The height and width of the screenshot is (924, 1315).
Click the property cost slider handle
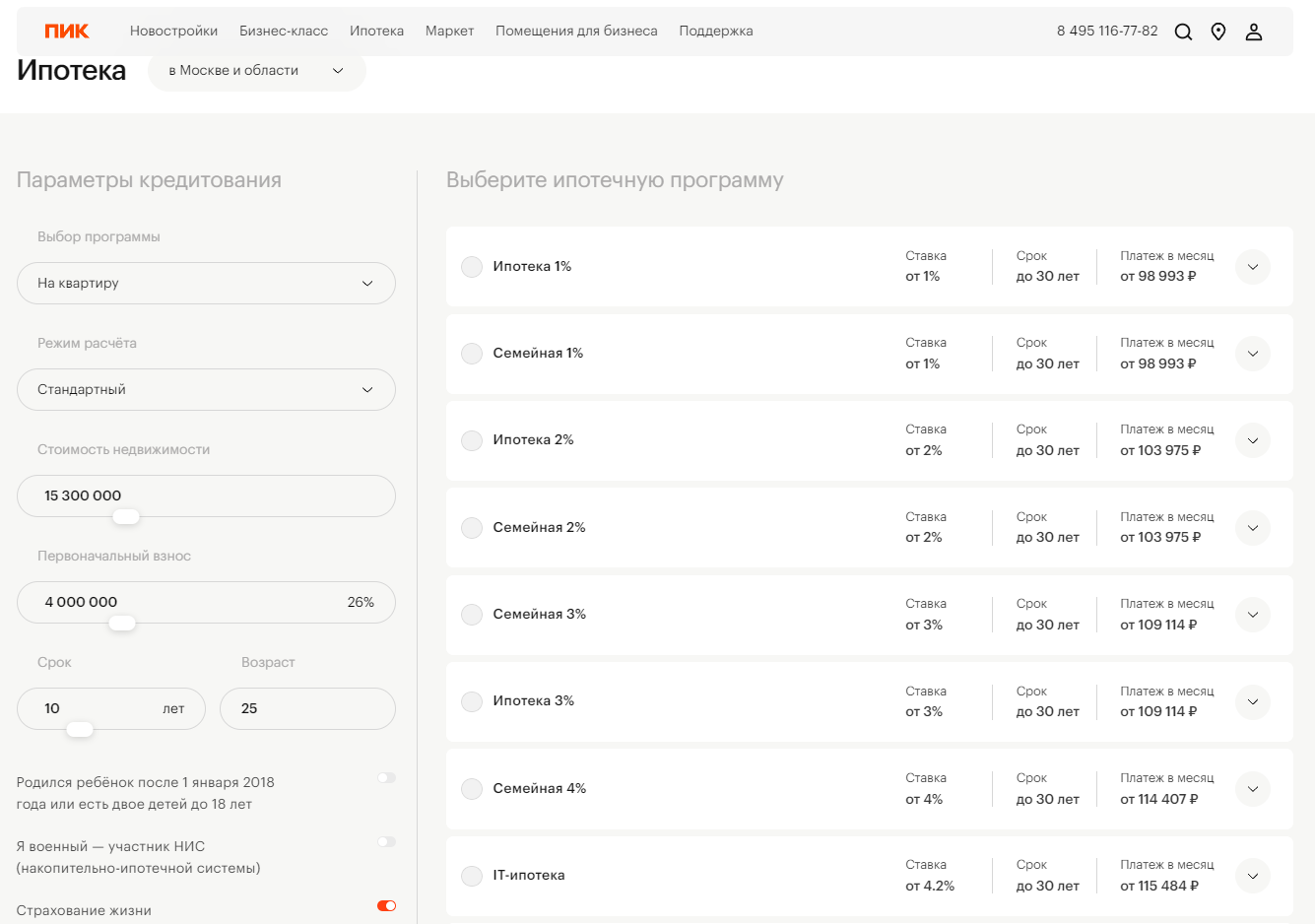[126, 516]
